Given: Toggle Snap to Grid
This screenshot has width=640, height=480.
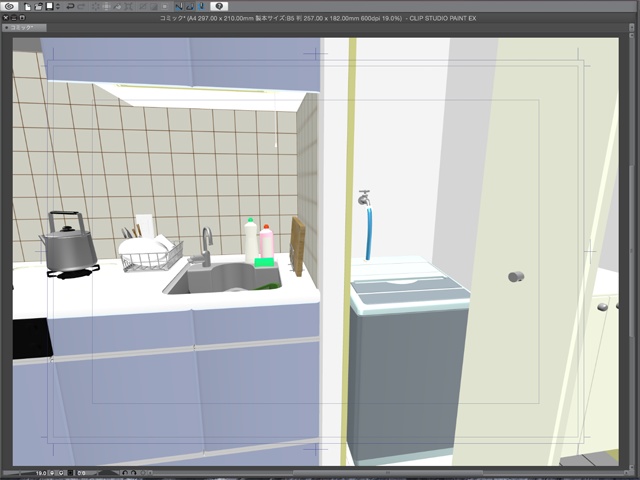Looking at the screenshot, I should (x=201, y=7).
